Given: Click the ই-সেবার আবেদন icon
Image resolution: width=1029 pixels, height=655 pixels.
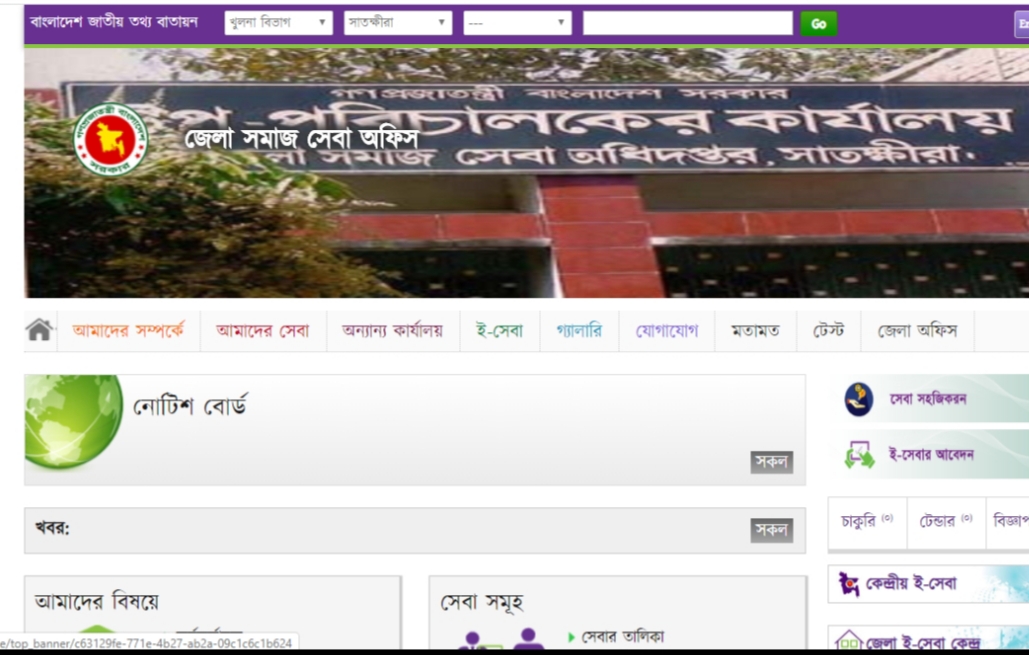Looking at the screenshot, I should click(x=858, y=455).
